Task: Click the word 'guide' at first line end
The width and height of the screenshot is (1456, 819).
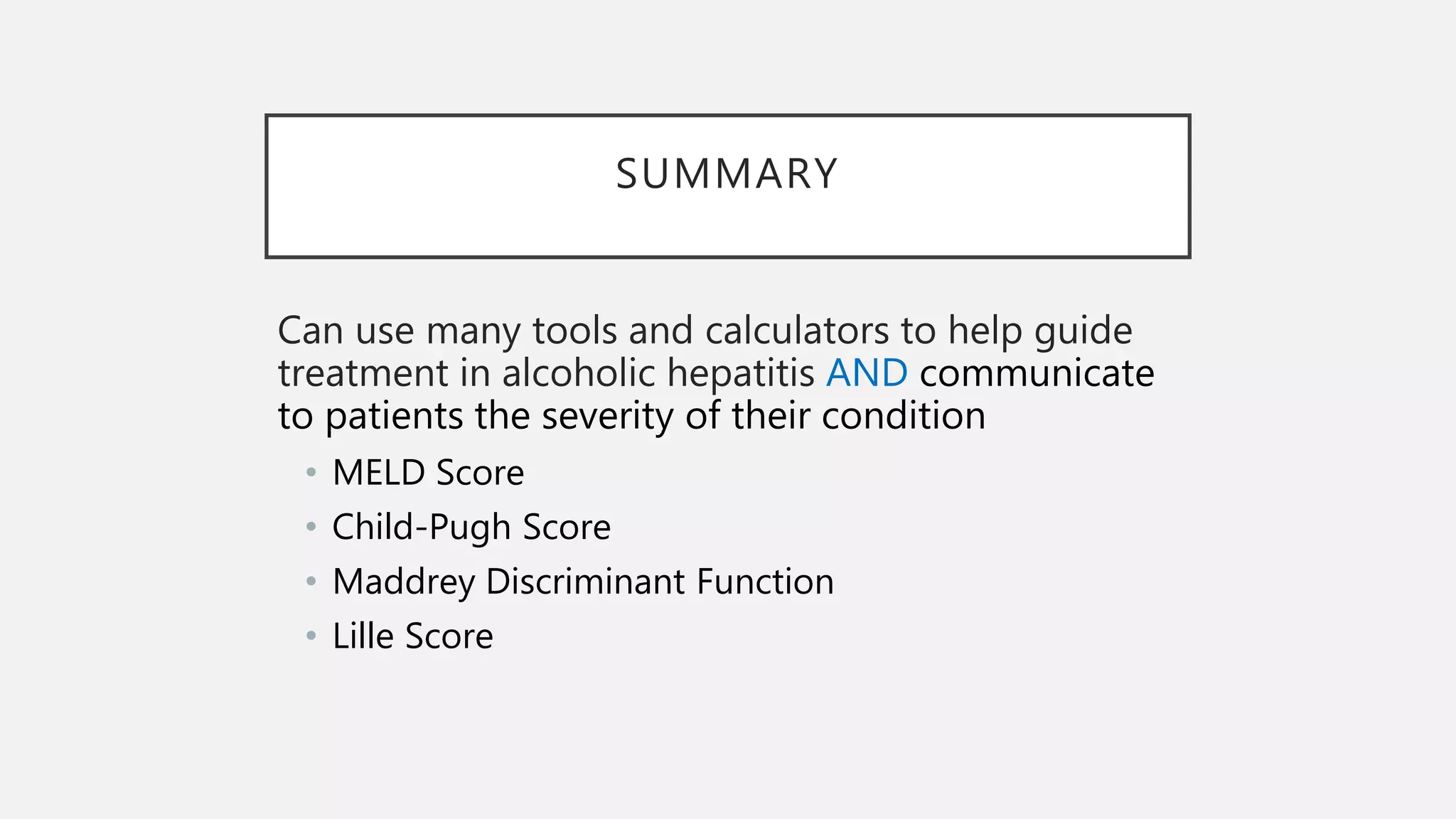Action: (1083, 332)
